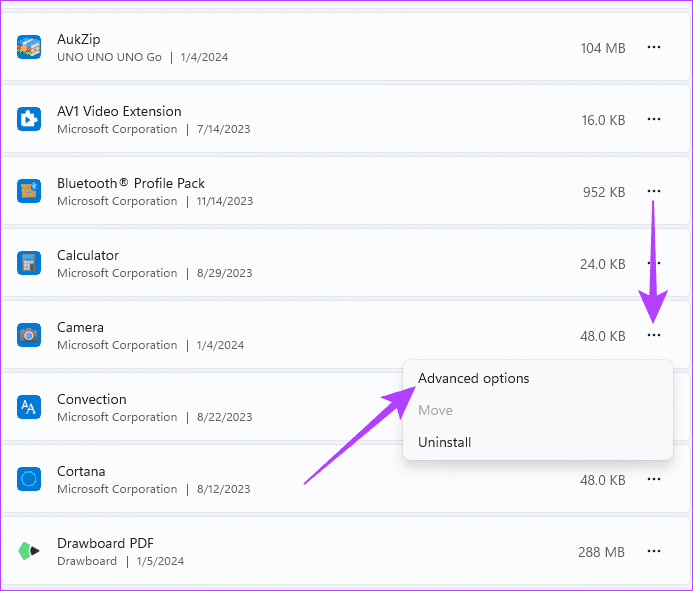Choose Uninstall from the context menu
Viewport: 693px width, 591px height.
[x=537, y=442]
